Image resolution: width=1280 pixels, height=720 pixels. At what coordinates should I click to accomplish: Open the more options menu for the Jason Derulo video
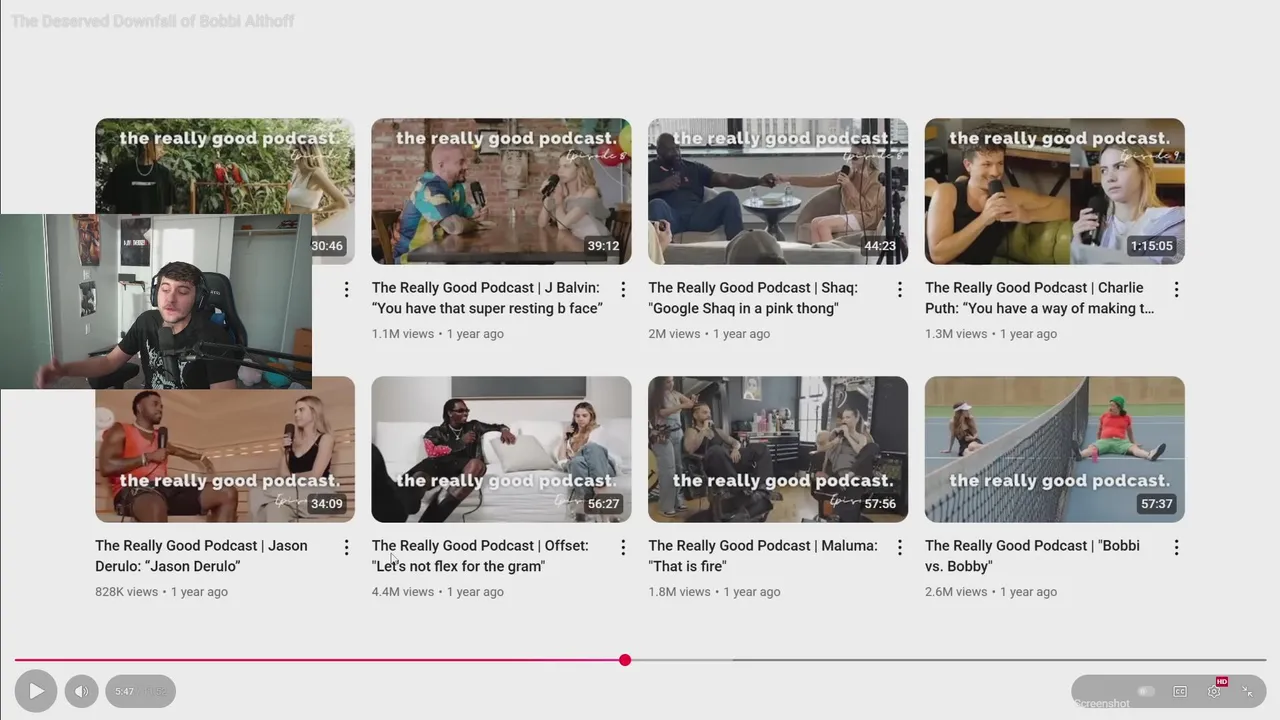[x=346, y=547]
